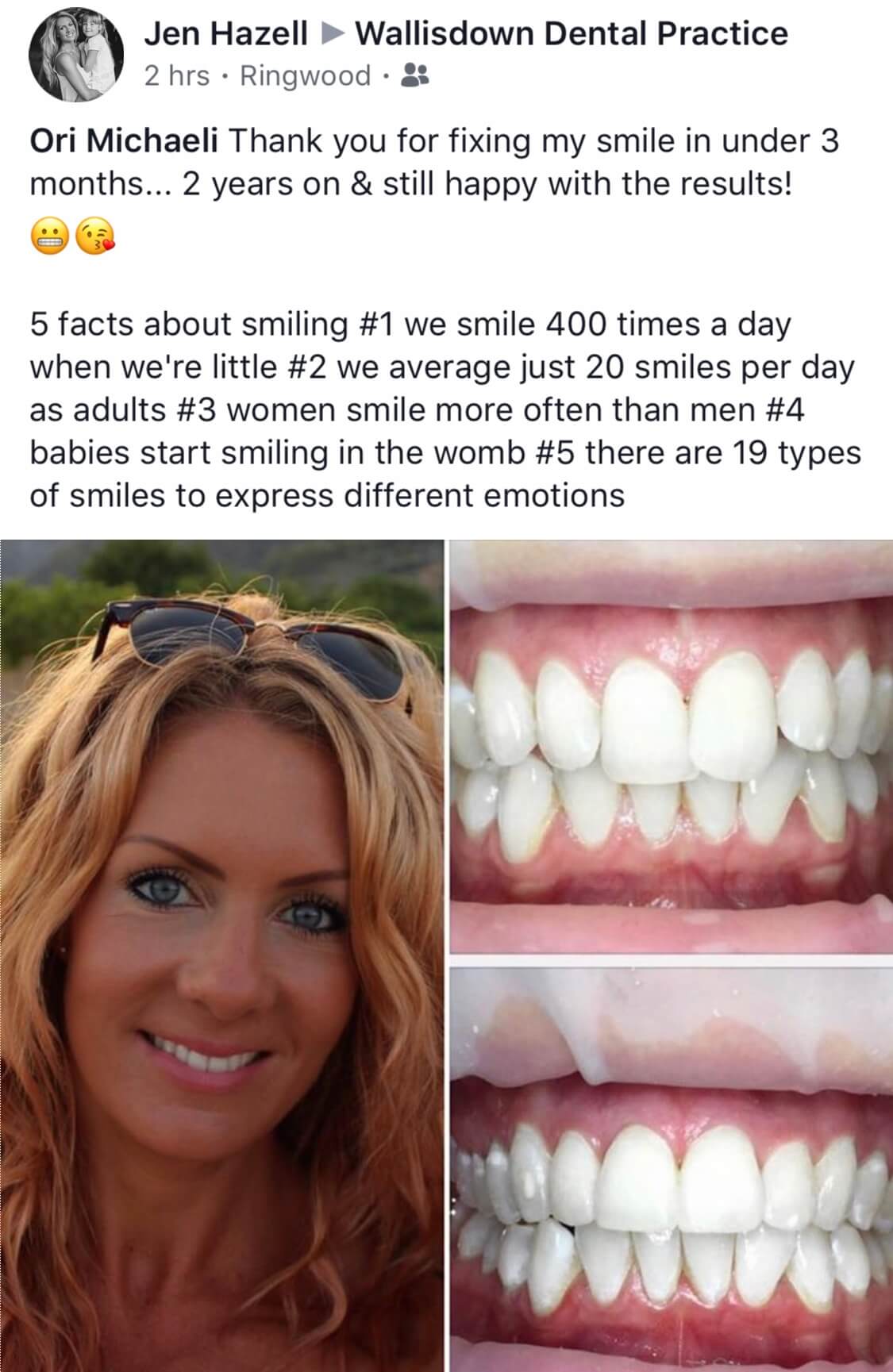
Task: Click the arrow between poster and page
Action: tap(332, 34)
